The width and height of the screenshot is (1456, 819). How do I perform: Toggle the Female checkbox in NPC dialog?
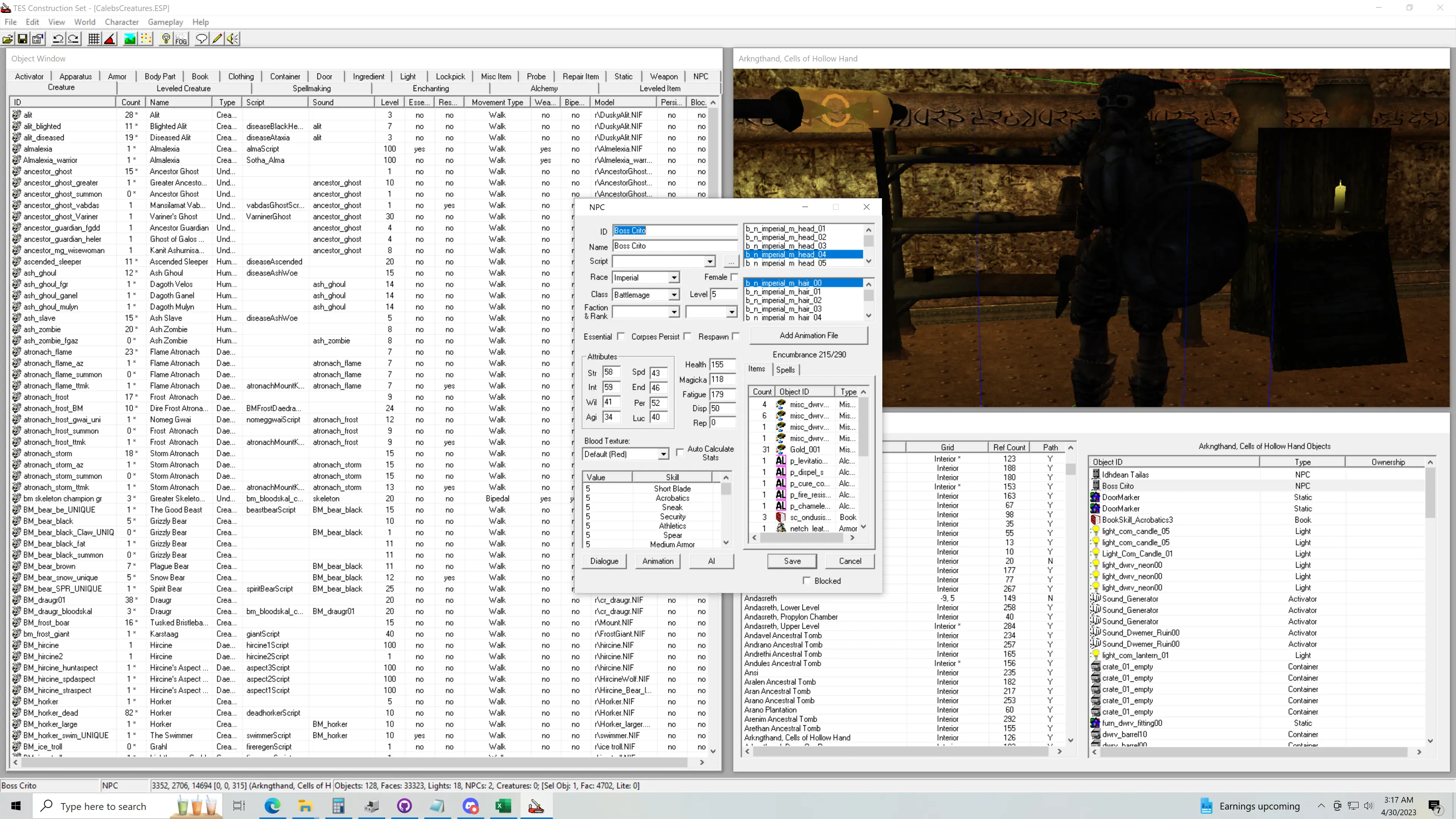coord(734,277)
